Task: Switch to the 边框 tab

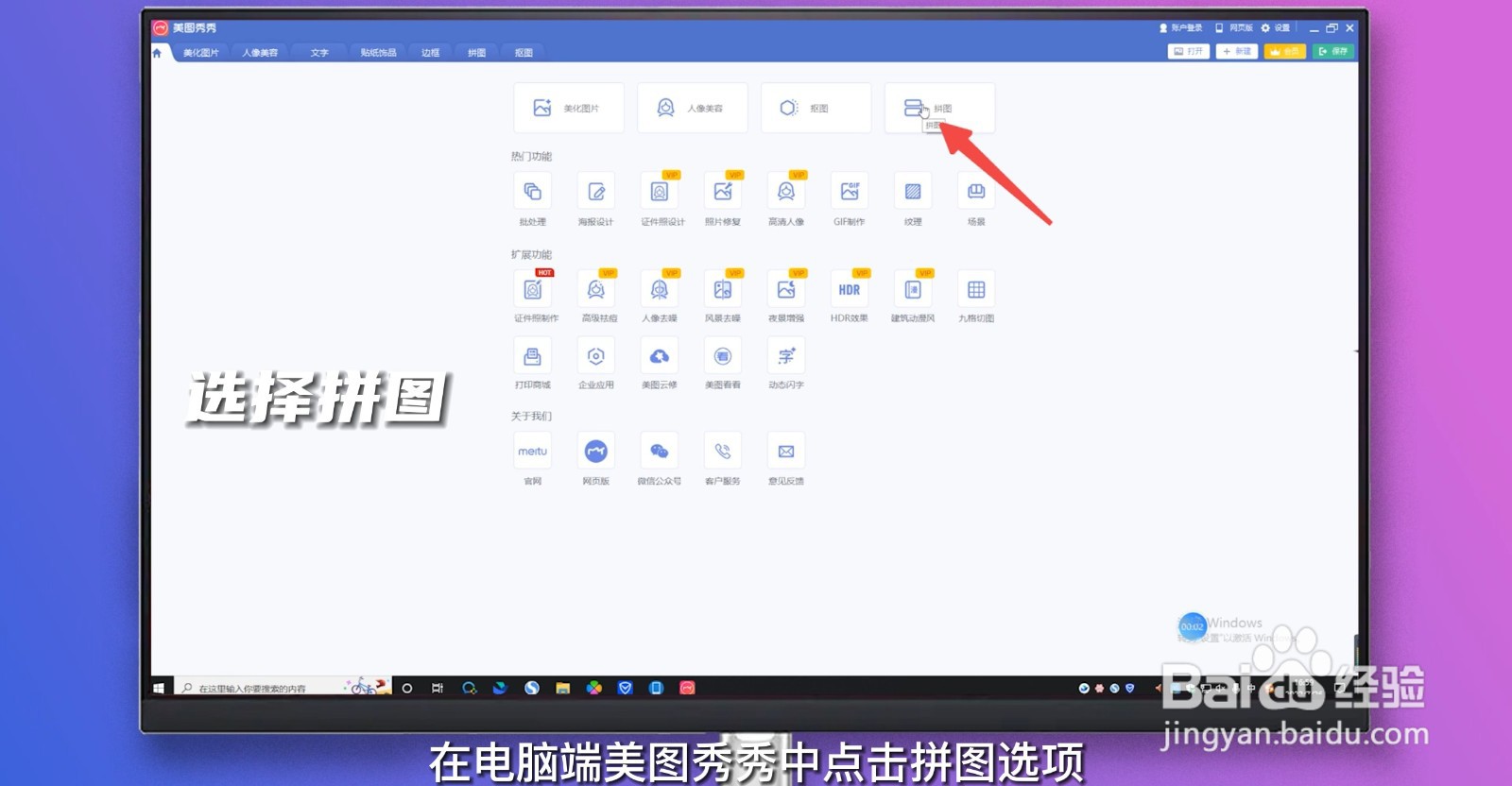Action: tap(431, 53)
